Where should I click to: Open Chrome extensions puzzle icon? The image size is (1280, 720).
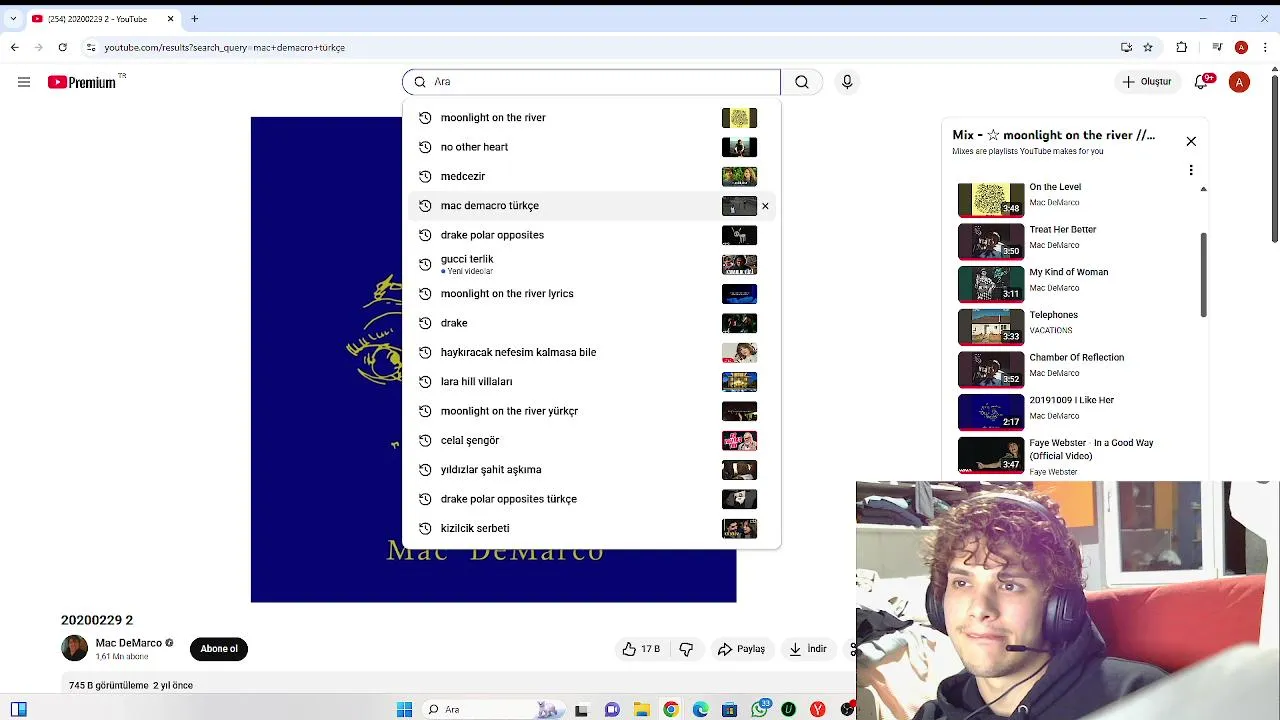click(x=1182, y=47)
